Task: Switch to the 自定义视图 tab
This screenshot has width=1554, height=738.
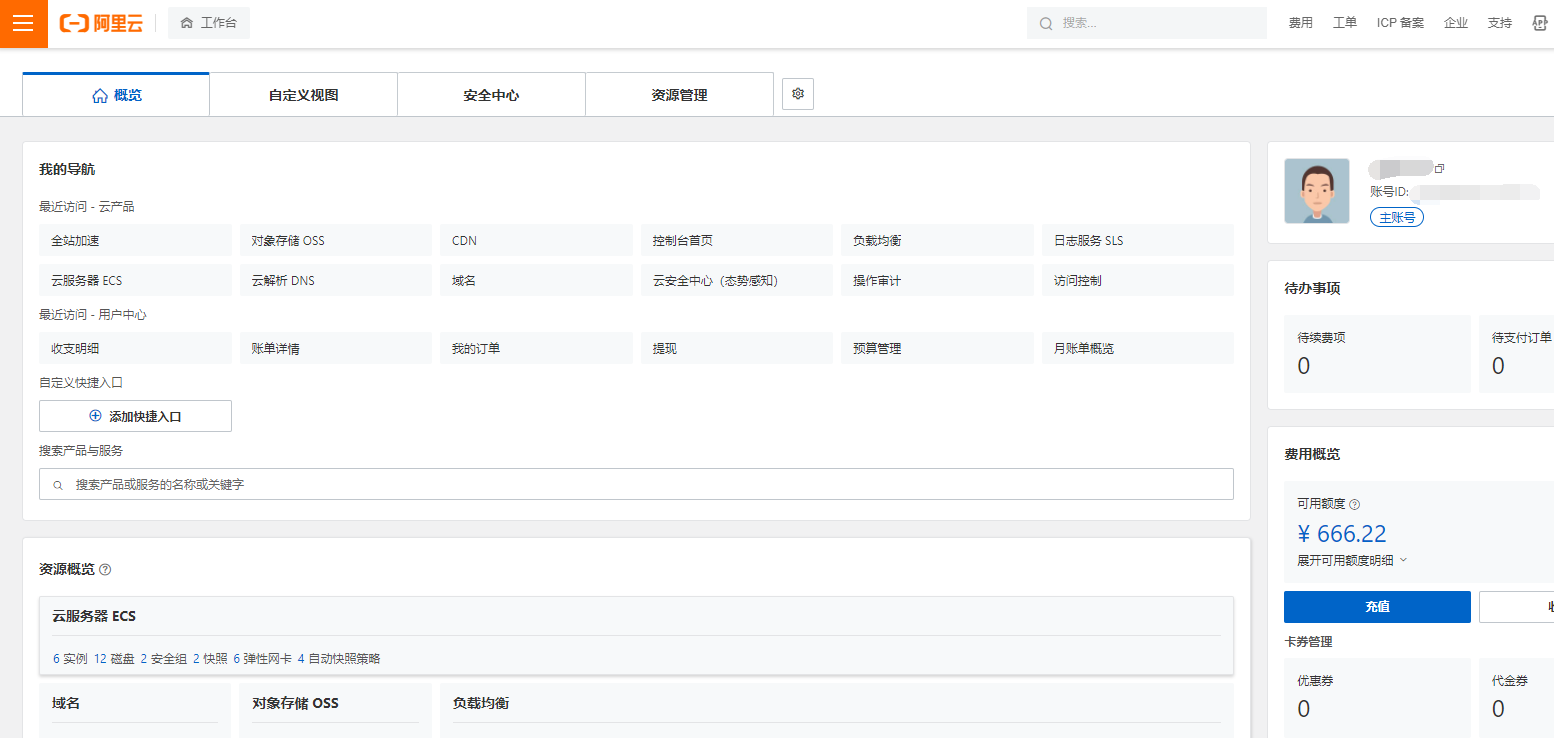Action: 303,95
